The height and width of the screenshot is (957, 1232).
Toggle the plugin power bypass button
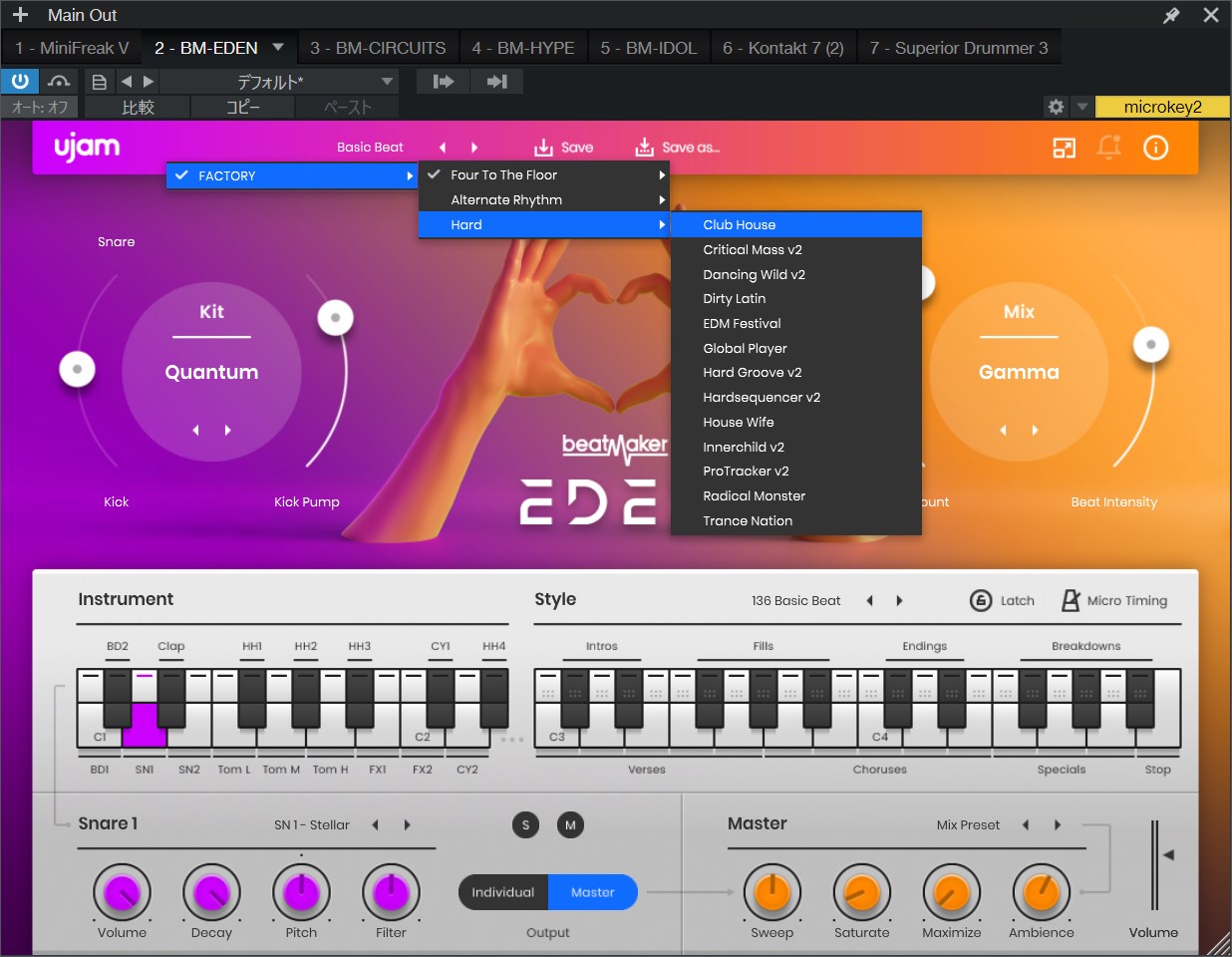coord(20,81)
